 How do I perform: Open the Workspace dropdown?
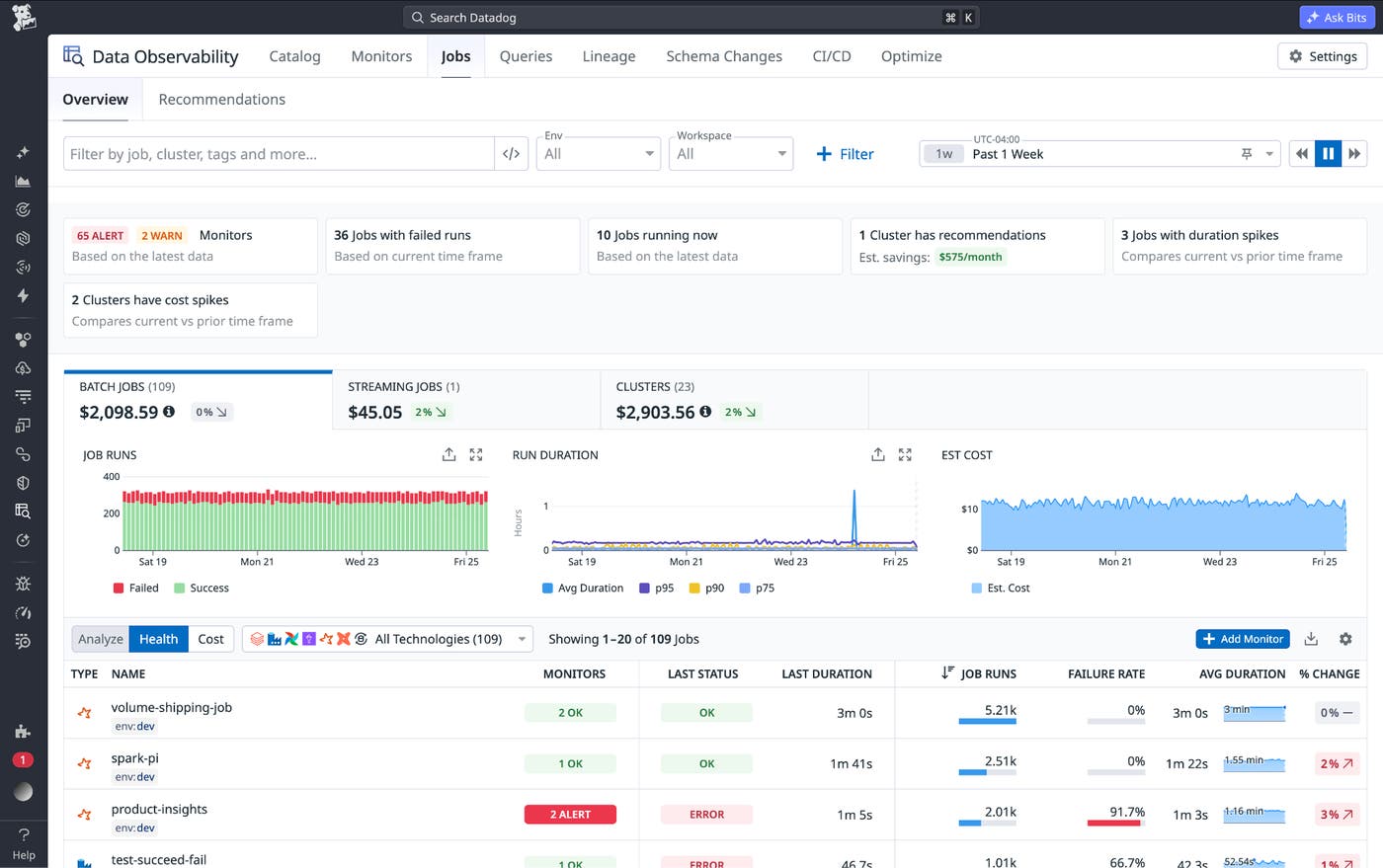[x=731, y=154]
